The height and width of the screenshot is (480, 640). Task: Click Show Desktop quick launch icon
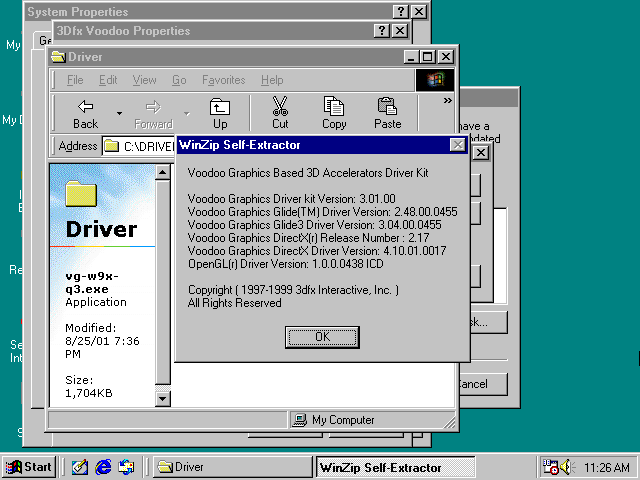click(80, 467)
